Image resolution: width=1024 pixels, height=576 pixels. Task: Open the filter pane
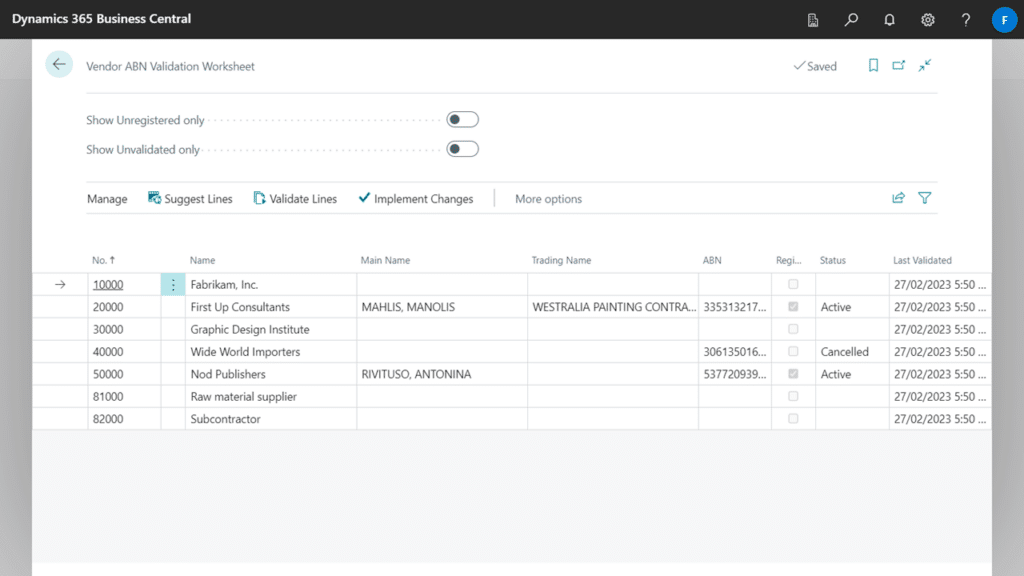pyautogui.click(x=924, y=198)
